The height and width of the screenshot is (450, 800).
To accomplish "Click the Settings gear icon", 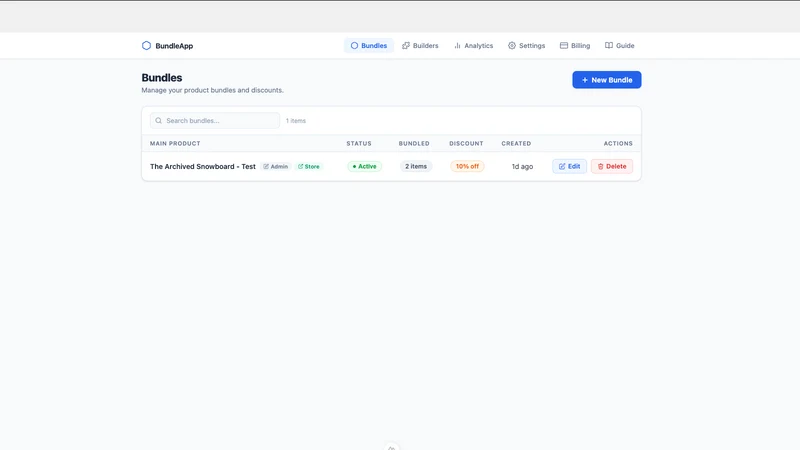I will click(x=512, y=45).
